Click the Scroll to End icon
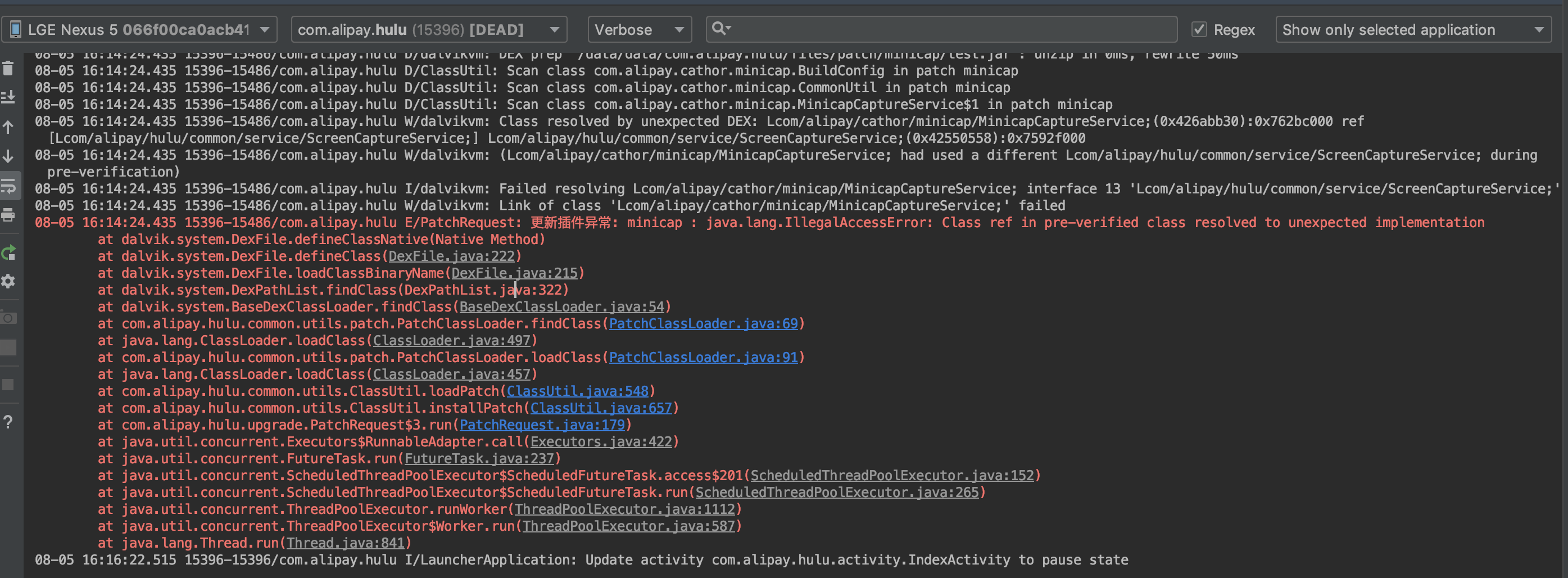 point(8,97)
